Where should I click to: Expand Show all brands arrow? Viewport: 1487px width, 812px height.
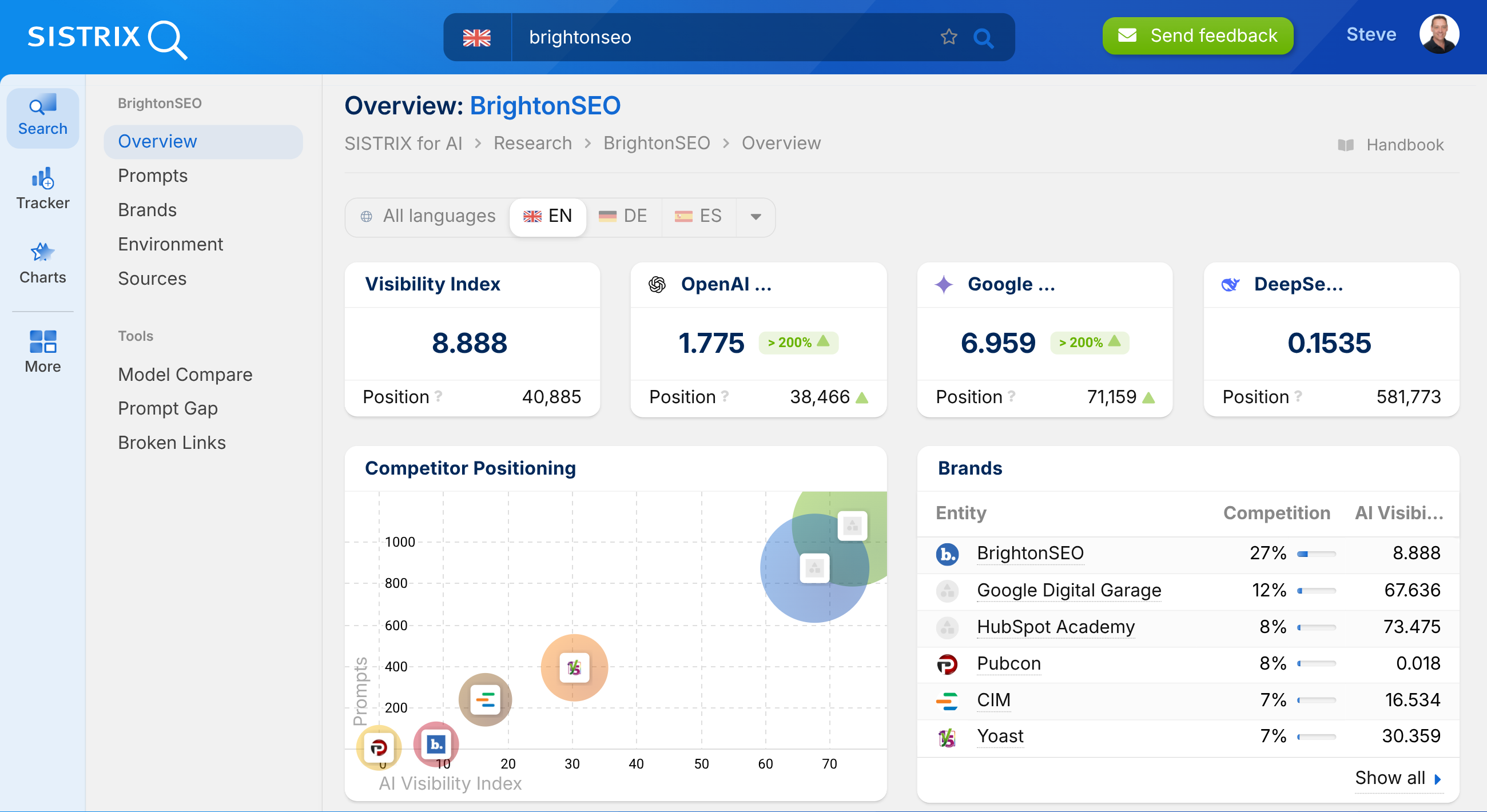click(x=1437, y=779)
